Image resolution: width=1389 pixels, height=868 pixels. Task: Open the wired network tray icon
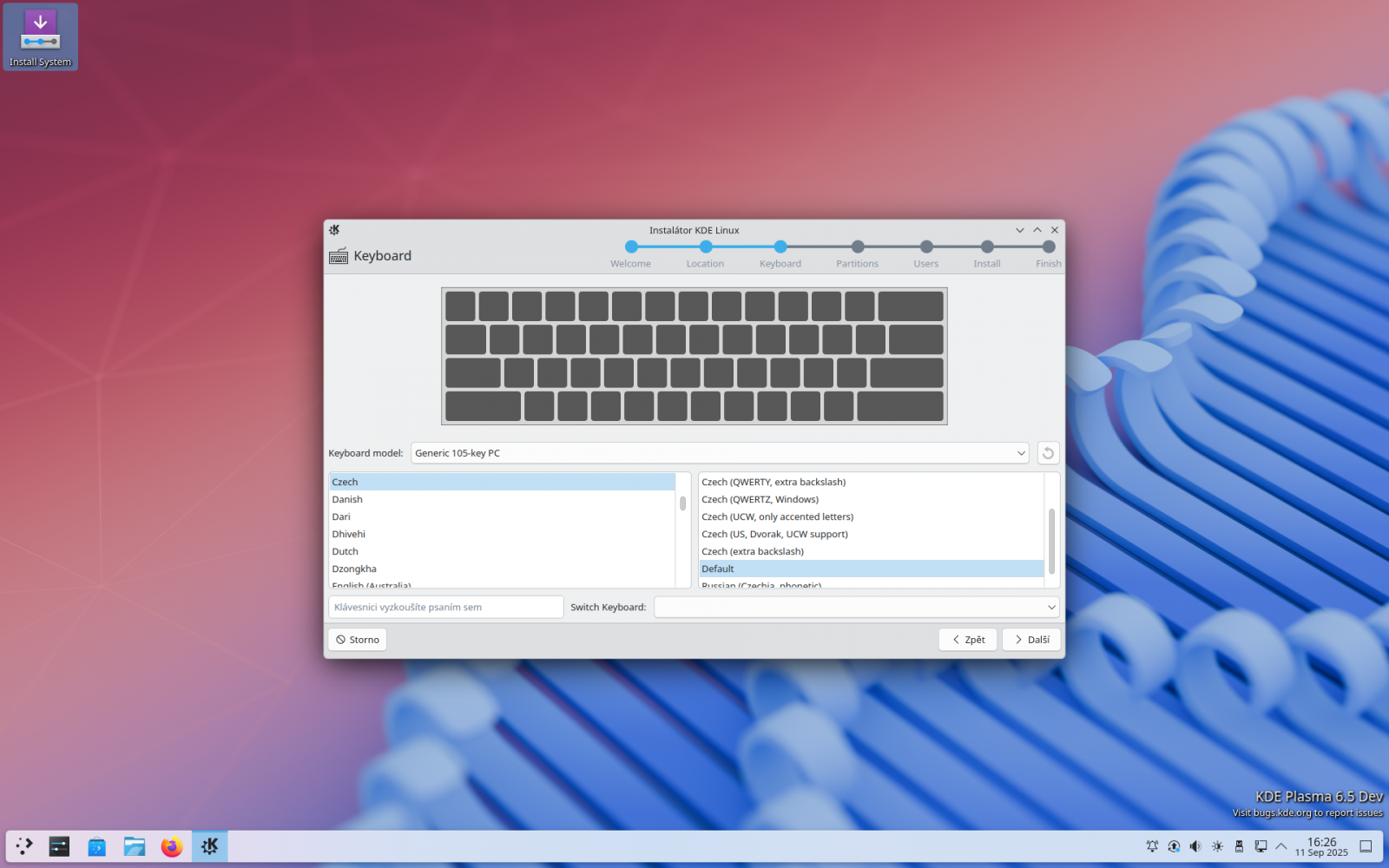coord(1261,846)
